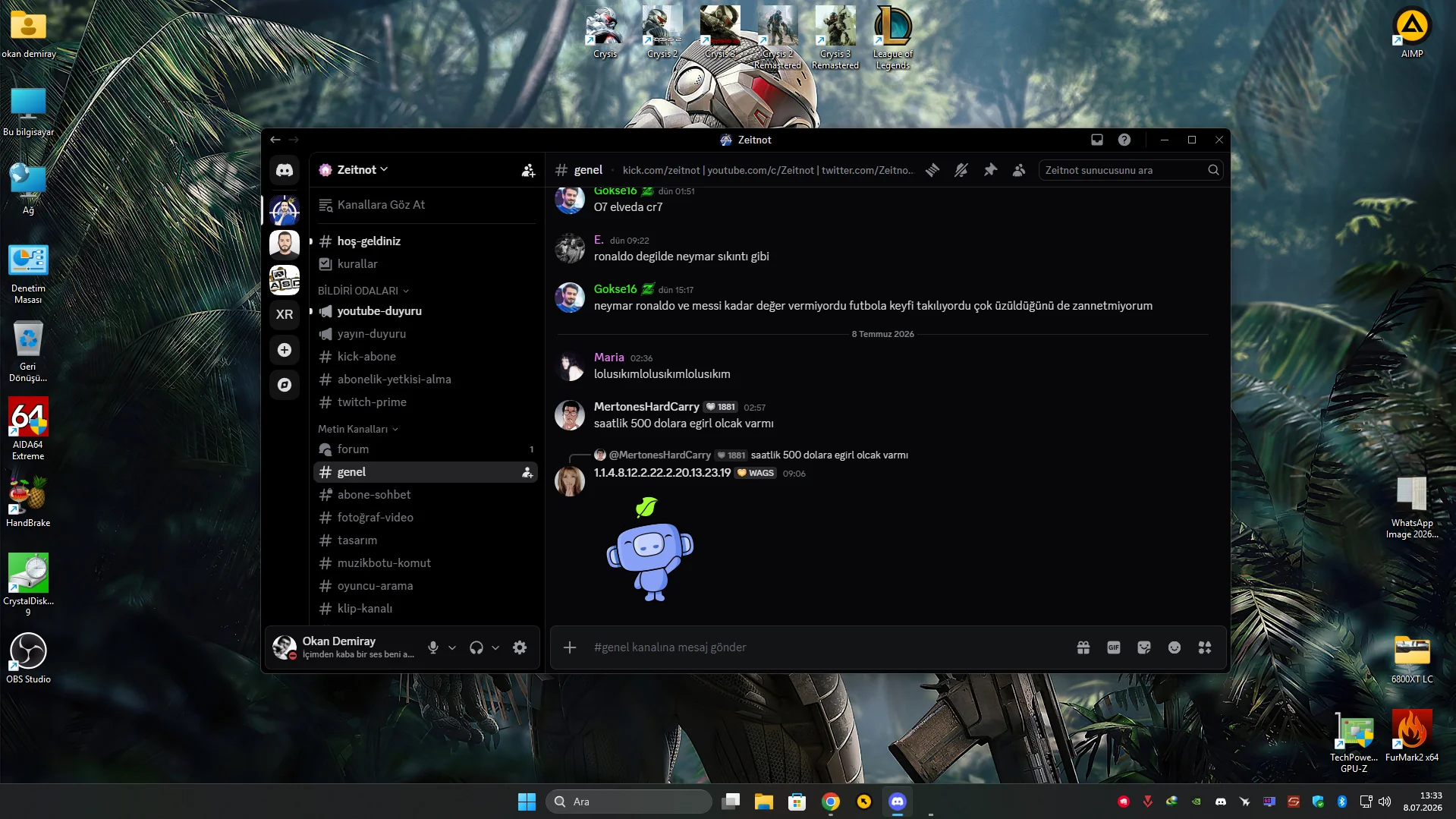This screenshot has width=1456, height=819.
Task: Open Chrome from the taskbar
Action: [831, 802]
